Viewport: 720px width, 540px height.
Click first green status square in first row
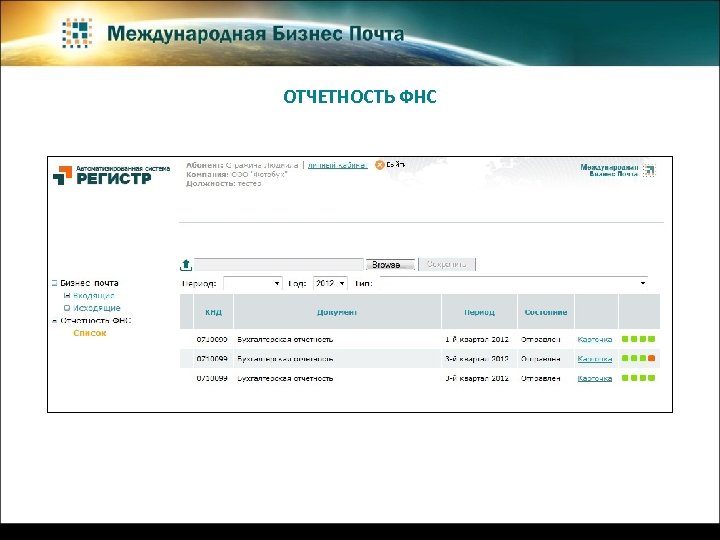625,339
